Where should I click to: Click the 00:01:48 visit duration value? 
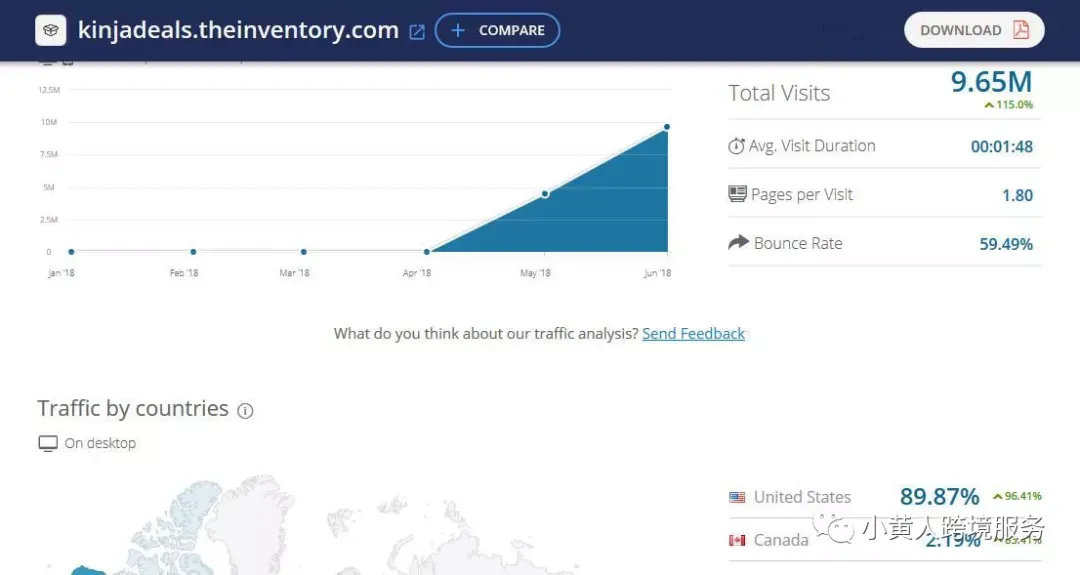1001,147
